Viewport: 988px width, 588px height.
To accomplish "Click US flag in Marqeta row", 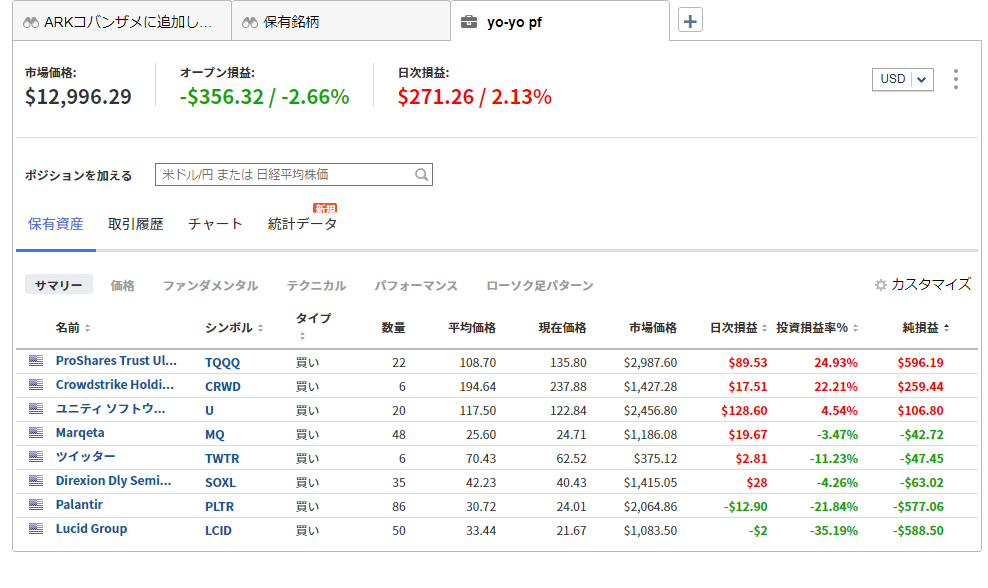I will point(36,432).
